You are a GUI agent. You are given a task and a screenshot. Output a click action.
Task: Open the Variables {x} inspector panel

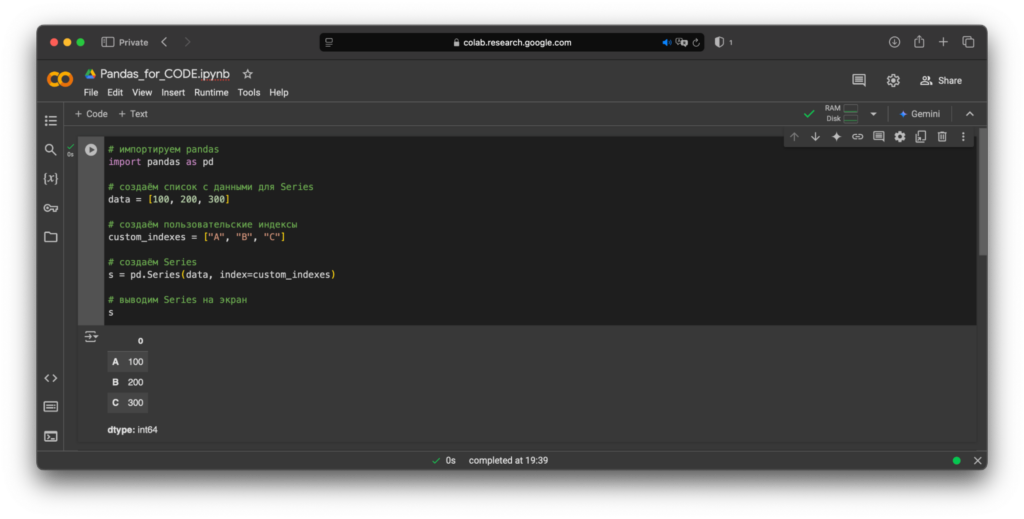pyautogui.click(x=51, y=178)
